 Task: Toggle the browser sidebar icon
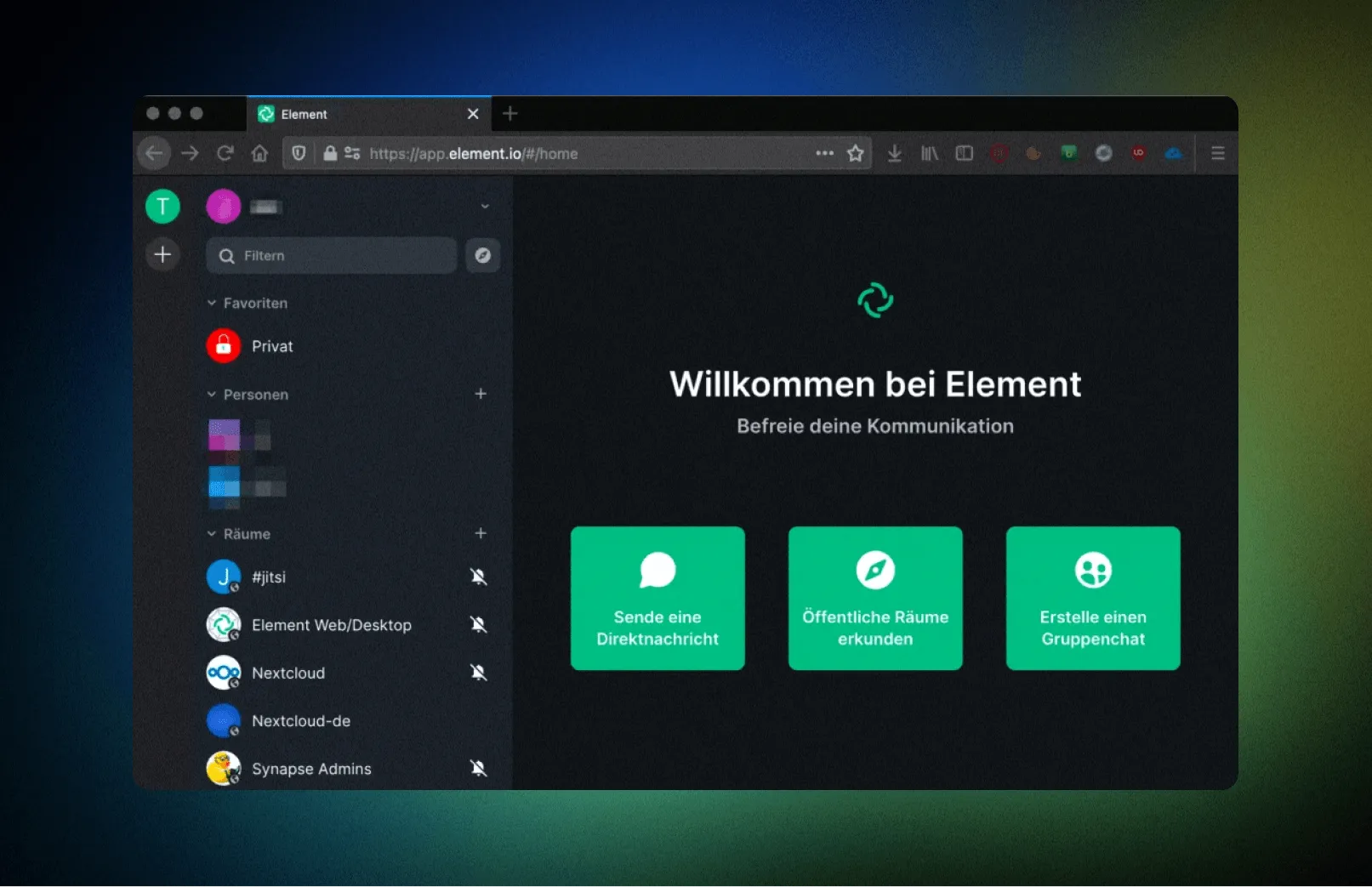pyautogui.click(x=965, y=153)
